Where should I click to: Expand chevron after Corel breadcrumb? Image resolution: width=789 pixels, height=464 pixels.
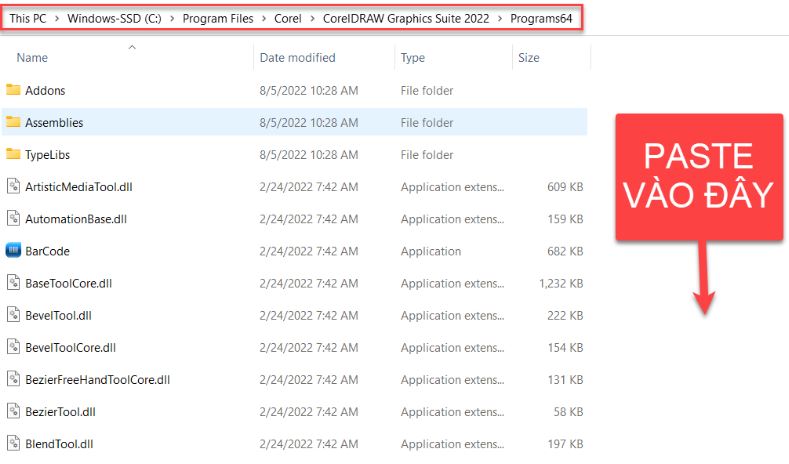(312, 19)
